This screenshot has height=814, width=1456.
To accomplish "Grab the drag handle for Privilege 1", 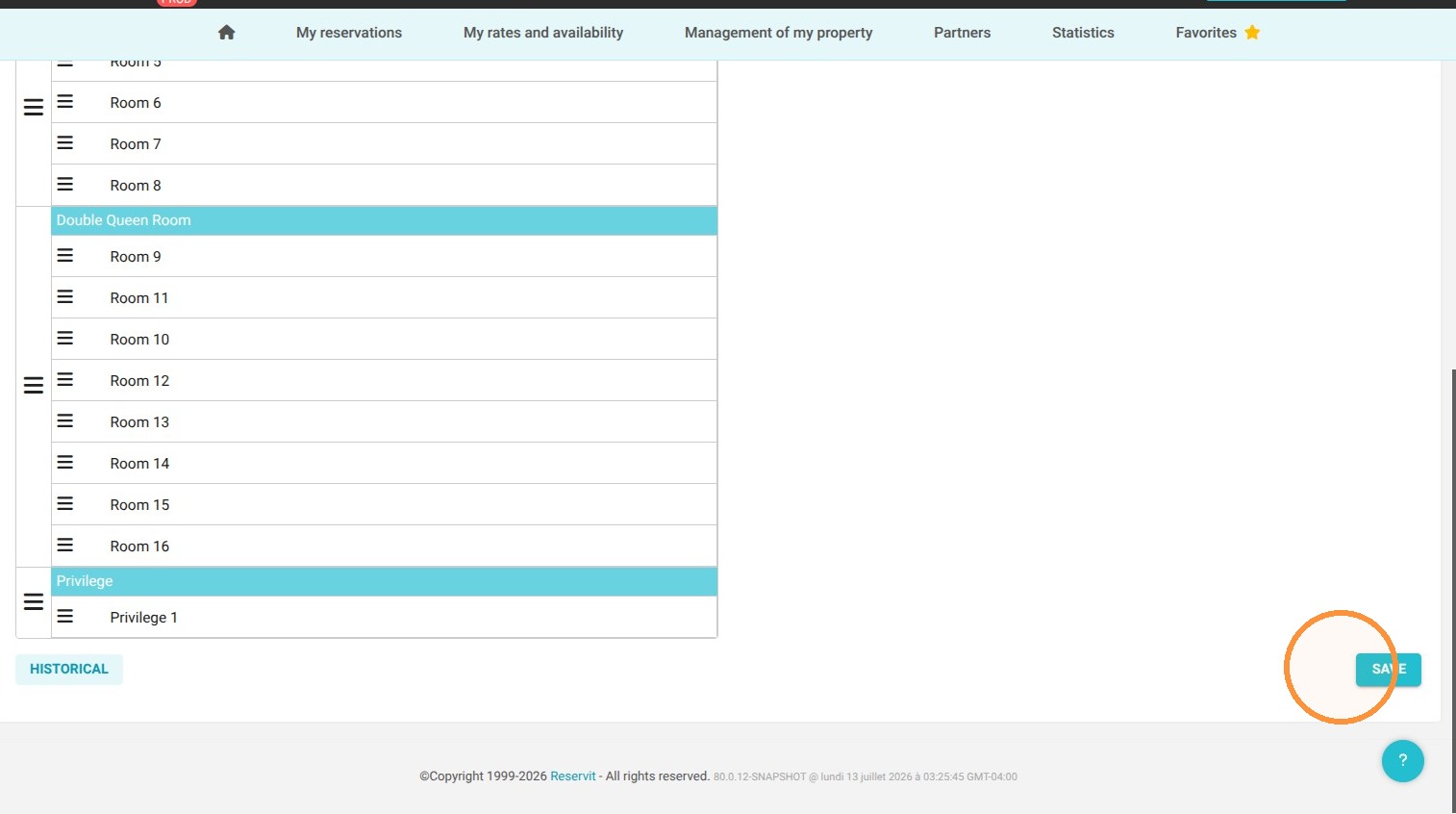I will (x=65, y=616).
